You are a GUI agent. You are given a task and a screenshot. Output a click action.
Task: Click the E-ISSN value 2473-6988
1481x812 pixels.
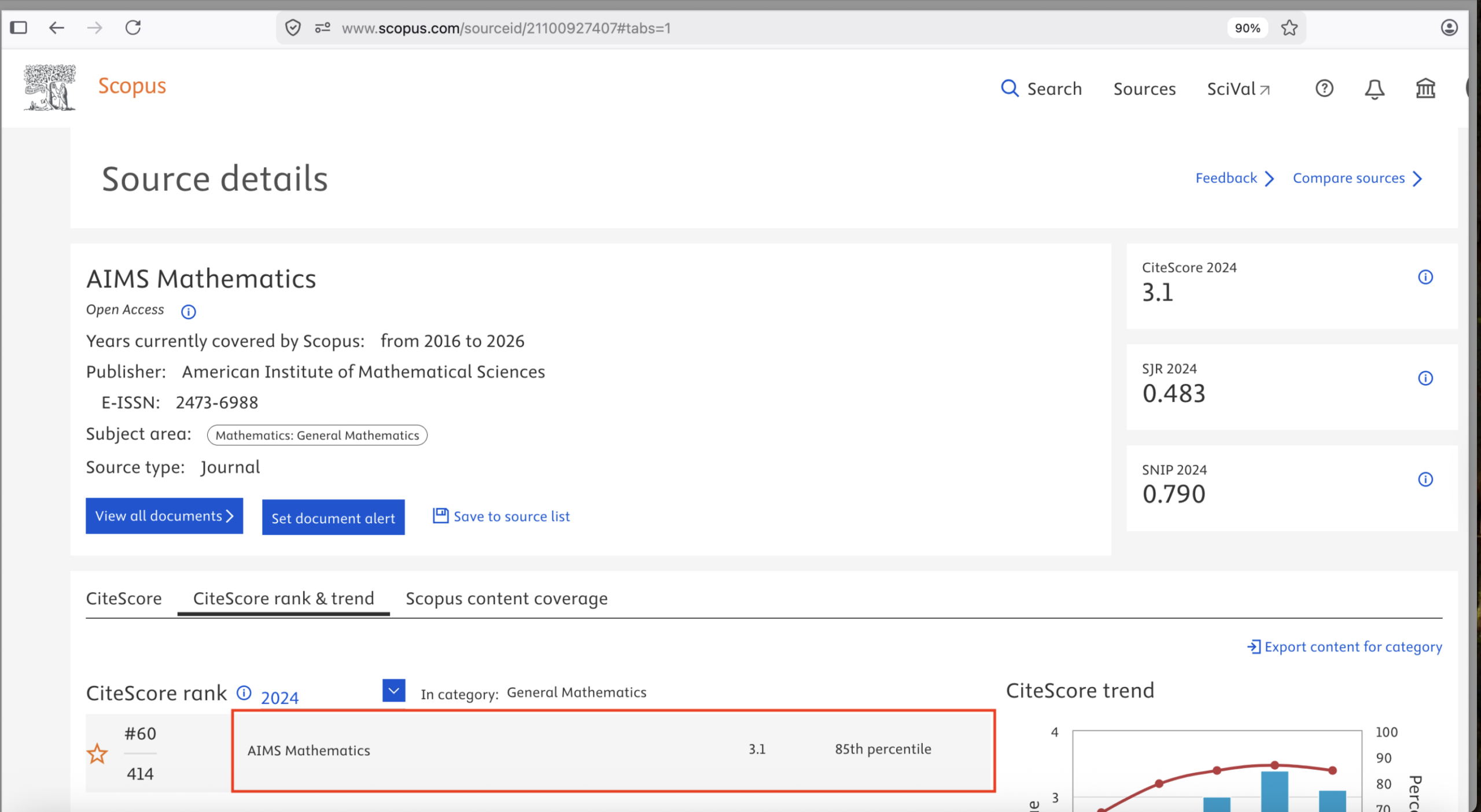217,403
